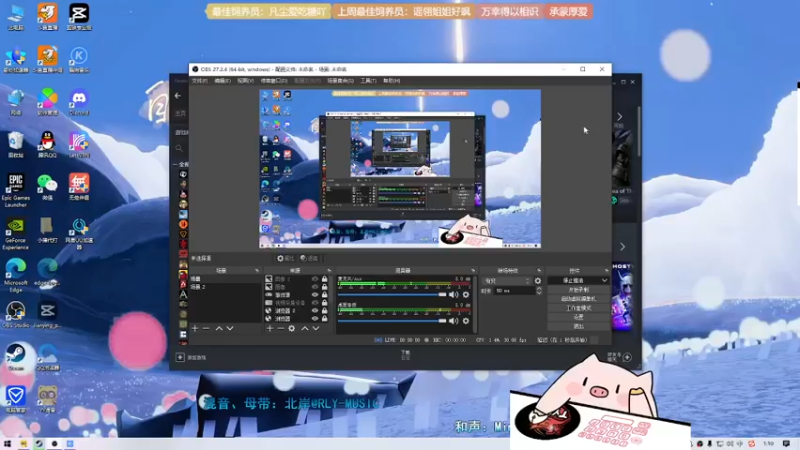
Task: Open 设置 from the Controls panel
Action: coord(579,317)
